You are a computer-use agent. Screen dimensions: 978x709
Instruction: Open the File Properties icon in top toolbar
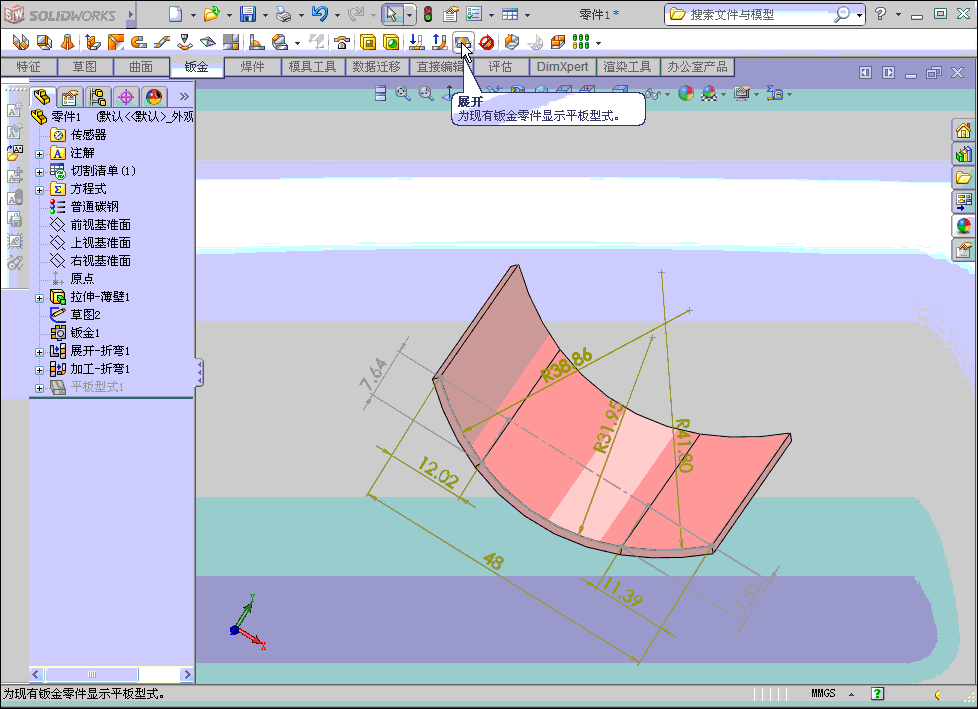tap(451, 14)
